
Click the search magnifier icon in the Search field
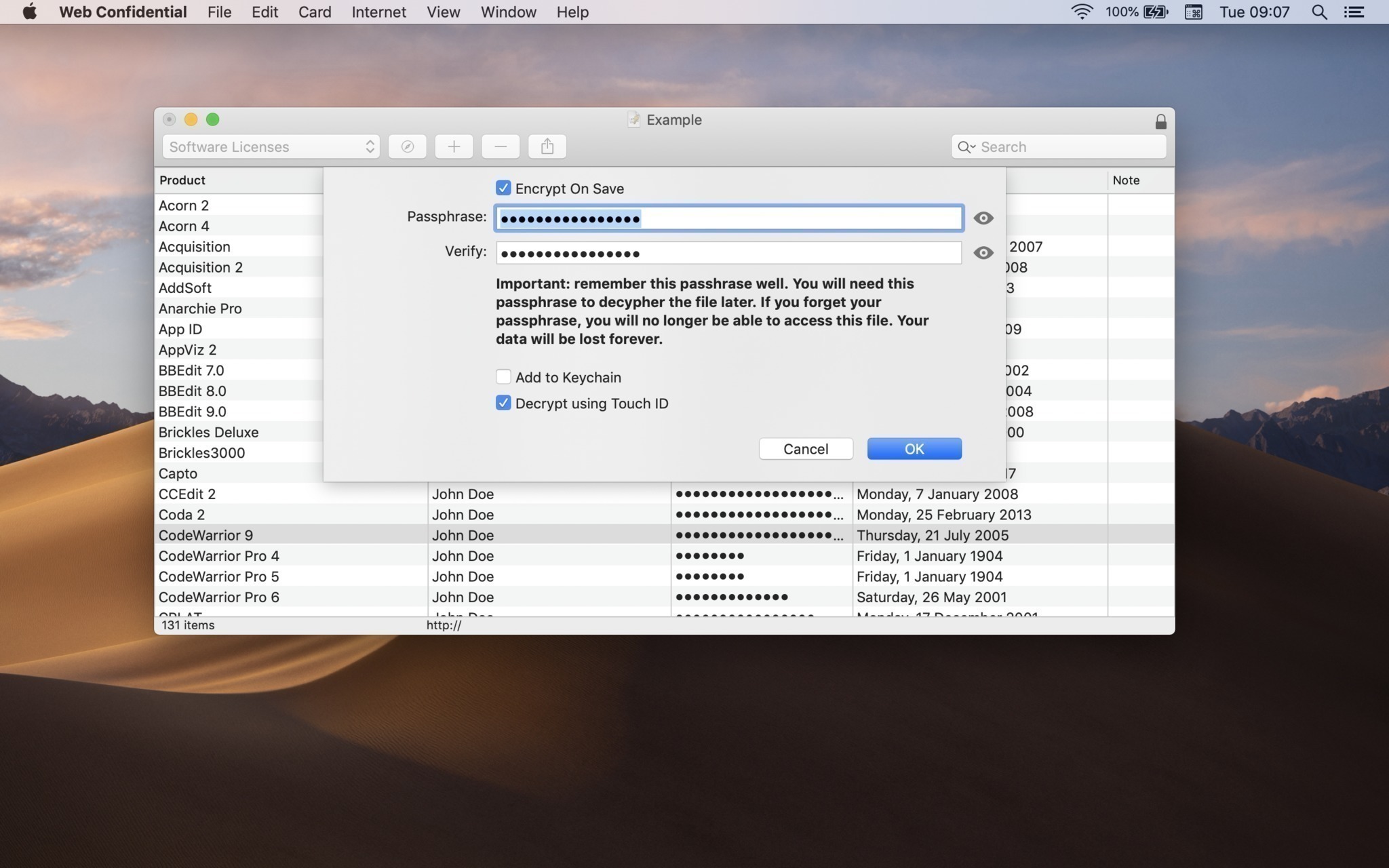coord(965,147)
